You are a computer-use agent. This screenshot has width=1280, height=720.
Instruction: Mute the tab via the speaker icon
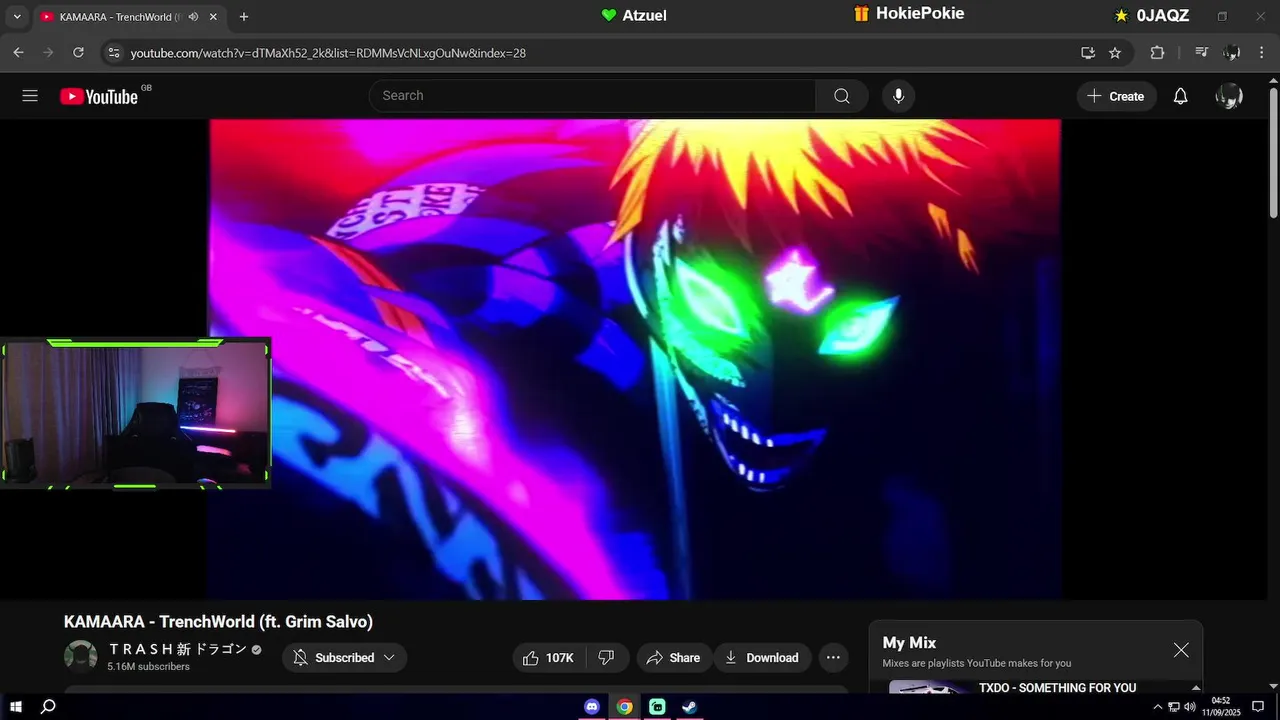193,17
